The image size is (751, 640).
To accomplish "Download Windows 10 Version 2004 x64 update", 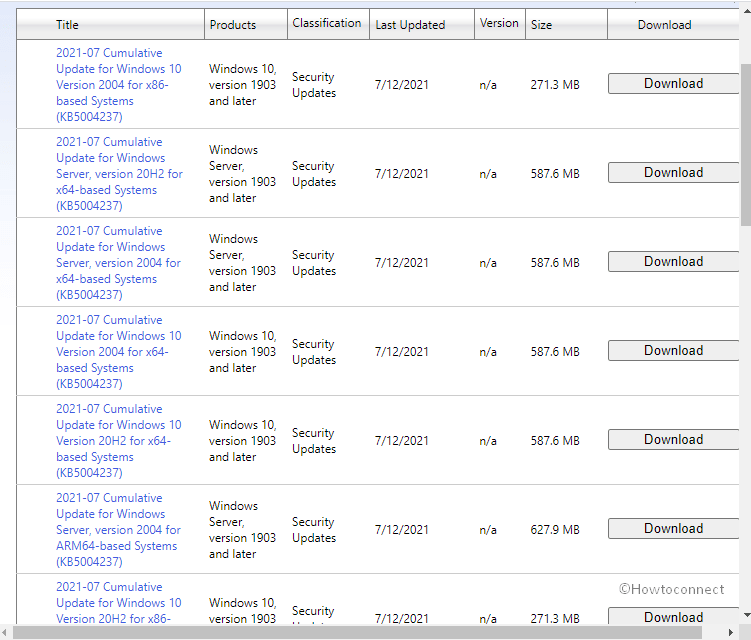I will 673,351.
